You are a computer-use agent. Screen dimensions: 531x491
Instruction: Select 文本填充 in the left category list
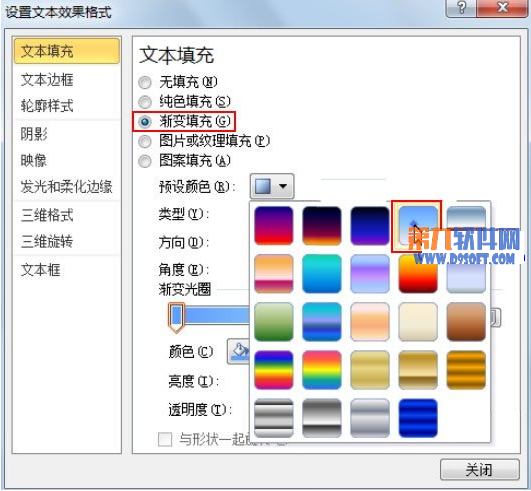click(x=67, y=51)
